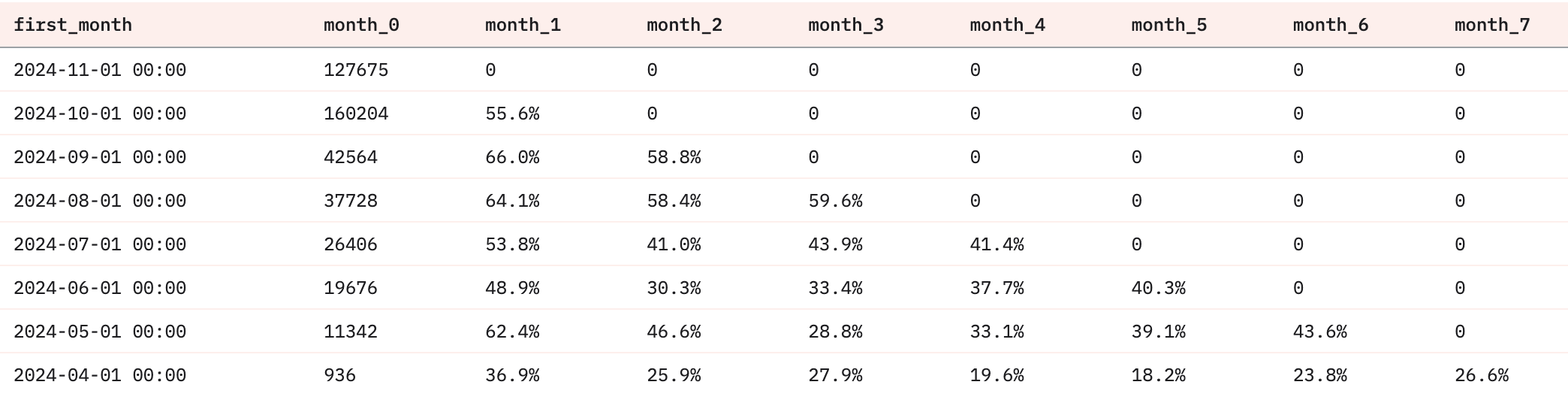Select the month_2 column header
Viewport: 1568px width, 400px height.
point(684,25)
